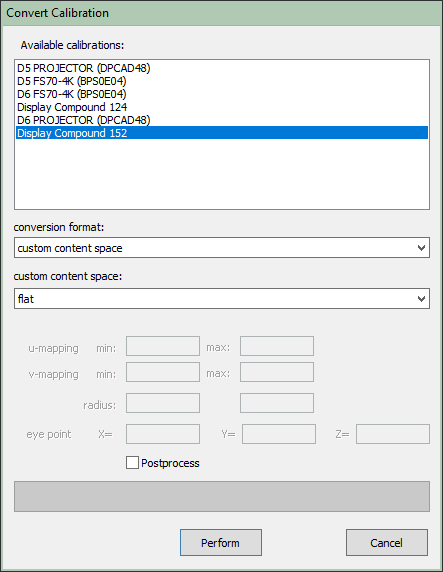Click the eye point X field

point(163,434)
